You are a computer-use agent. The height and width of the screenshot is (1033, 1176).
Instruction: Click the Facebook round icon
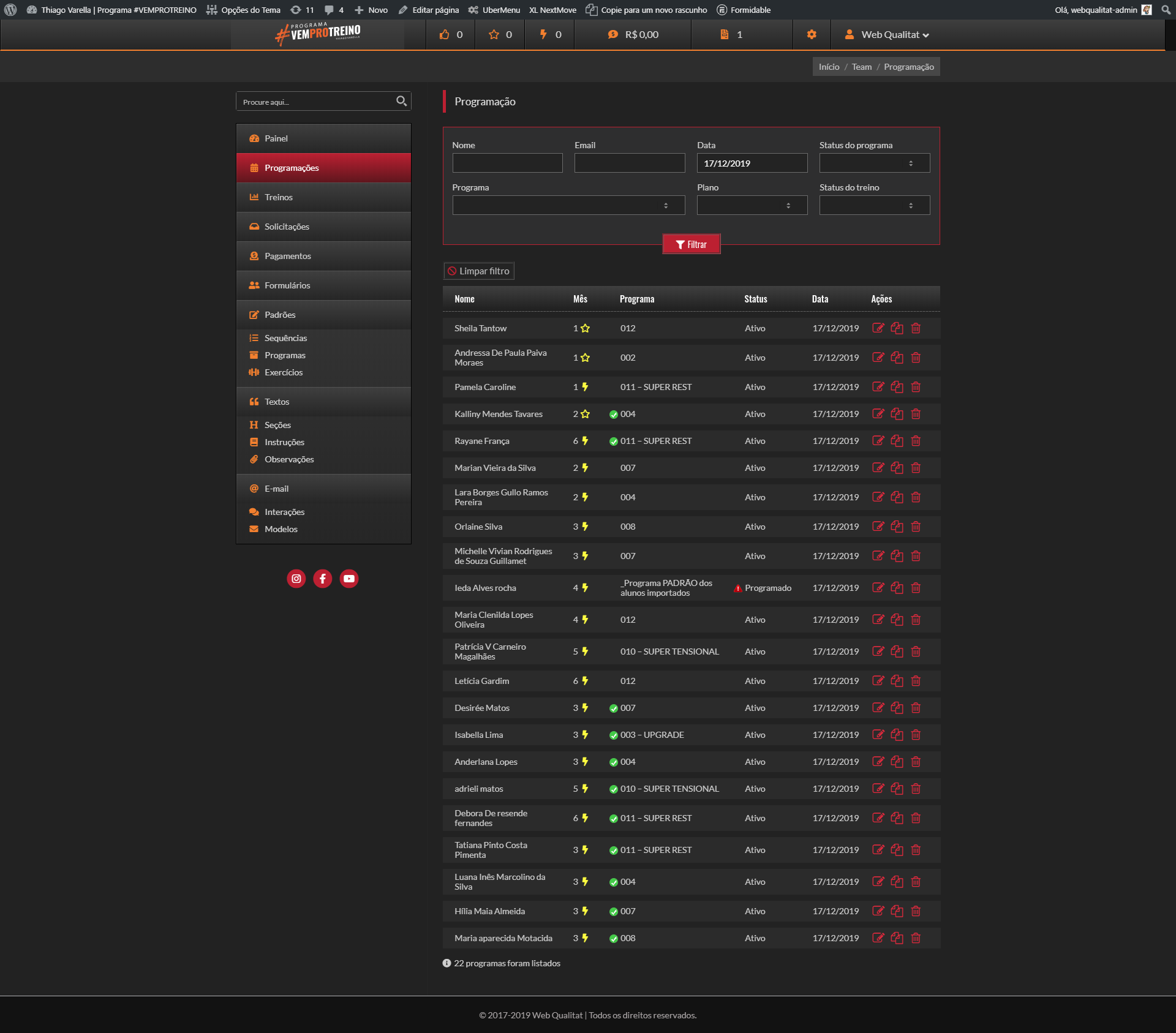click(323, 579)
